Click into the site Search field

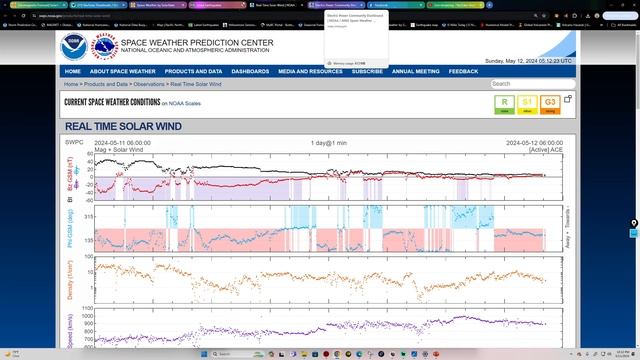533,84
